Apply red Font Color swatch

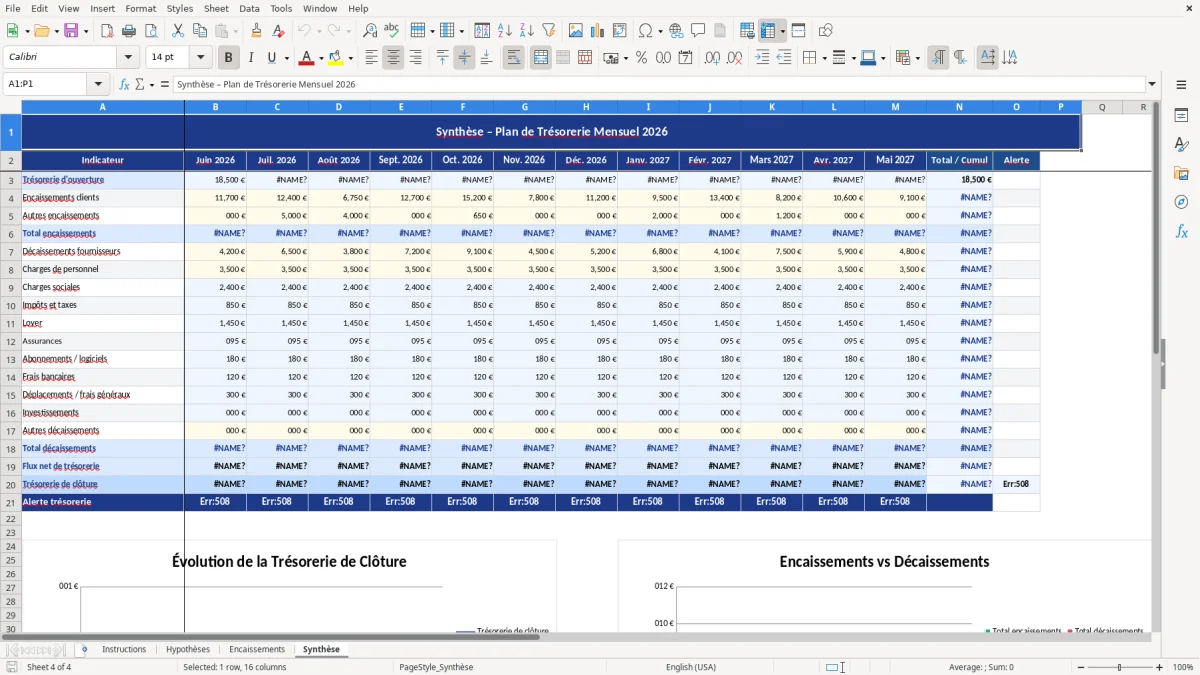306,58
